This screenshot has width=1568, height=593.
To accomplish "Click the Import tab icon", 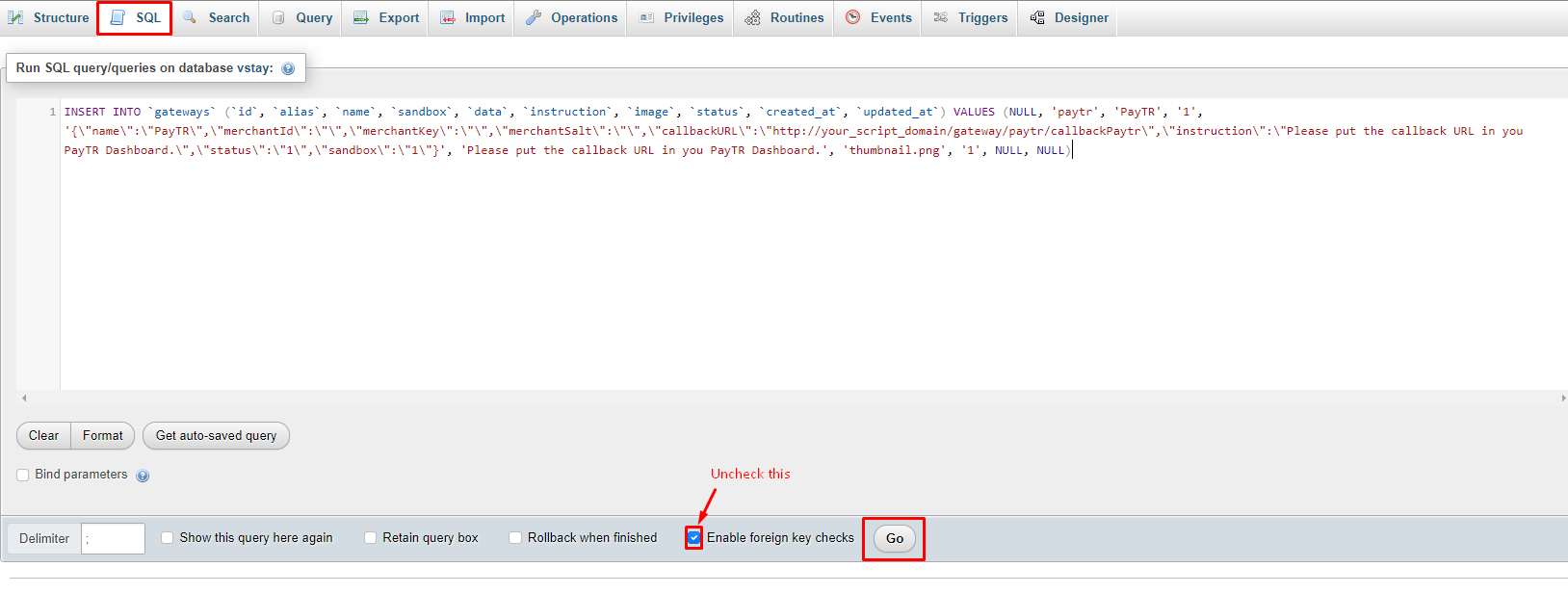I will (448, 18).
